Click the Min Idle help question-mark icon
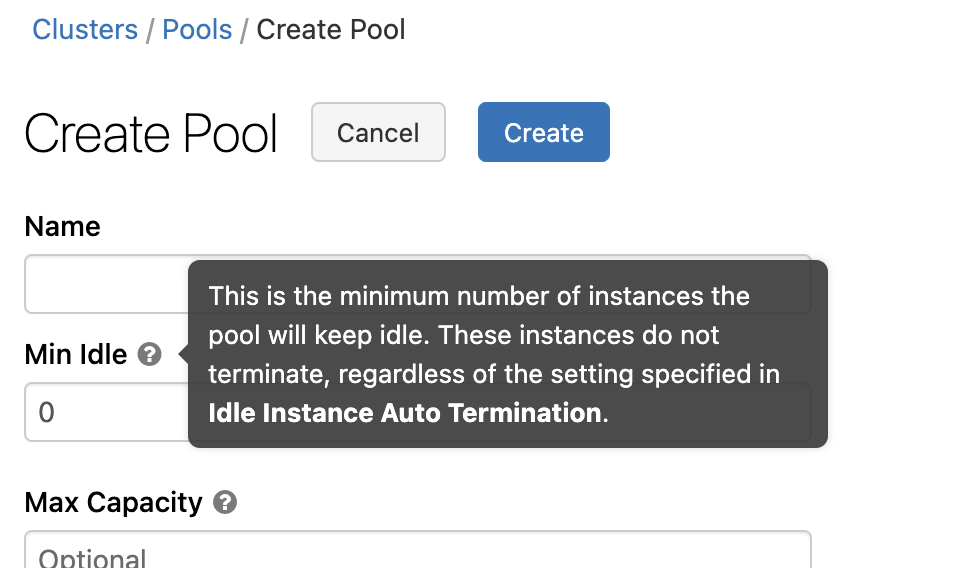The width and height of the screenshot is (970, 568). [x=149, y=354]
